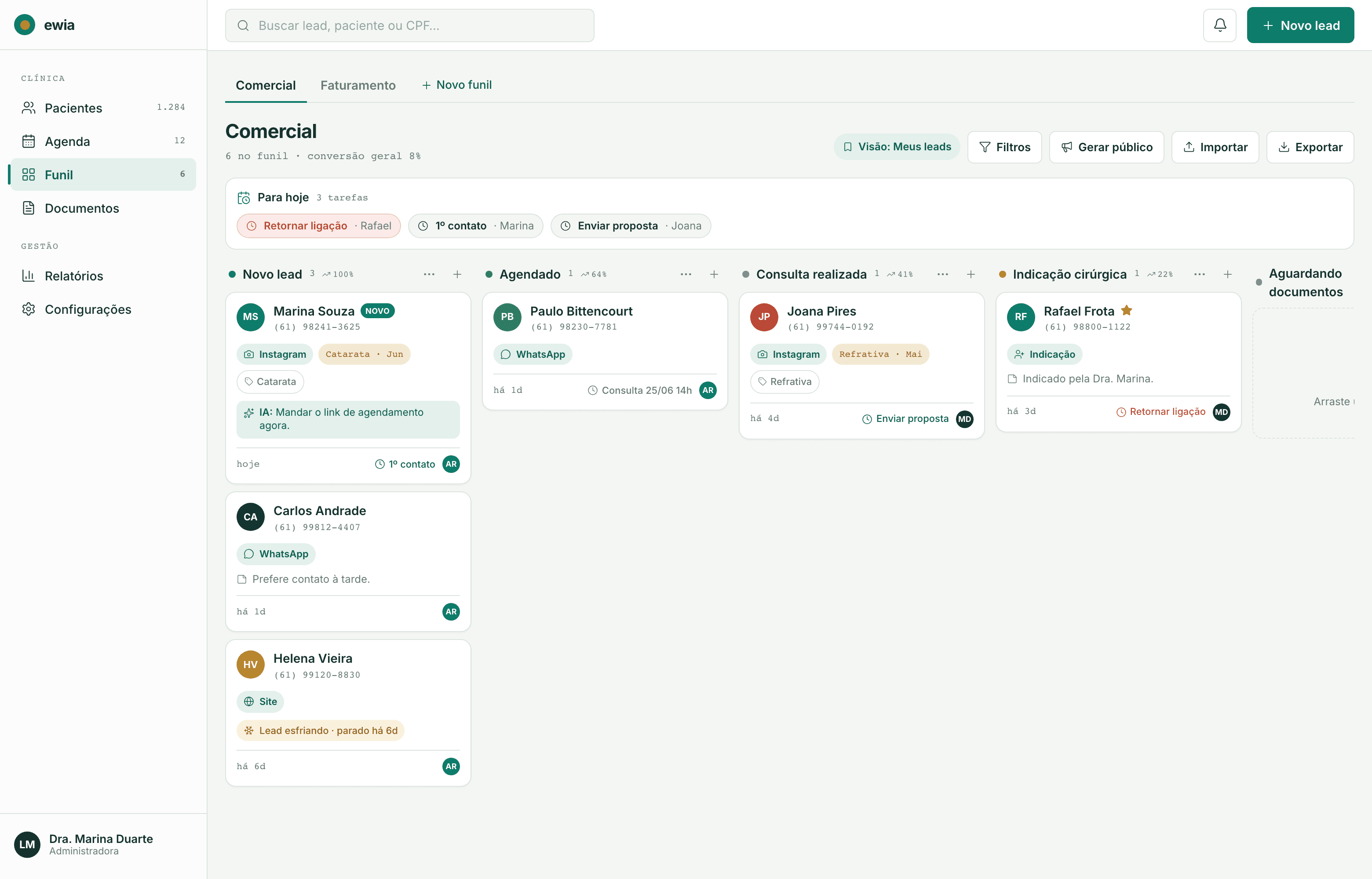
Task: Click the AR assignee avatar on Paulo's card
Action: coord(708,390)
